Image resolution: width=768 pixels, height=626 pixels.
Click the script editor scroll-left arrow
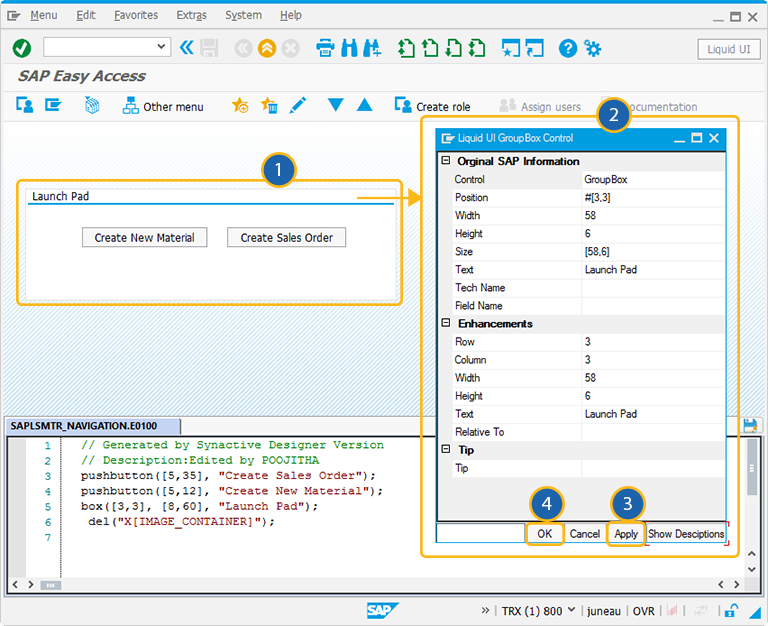[x=15, y=584]
